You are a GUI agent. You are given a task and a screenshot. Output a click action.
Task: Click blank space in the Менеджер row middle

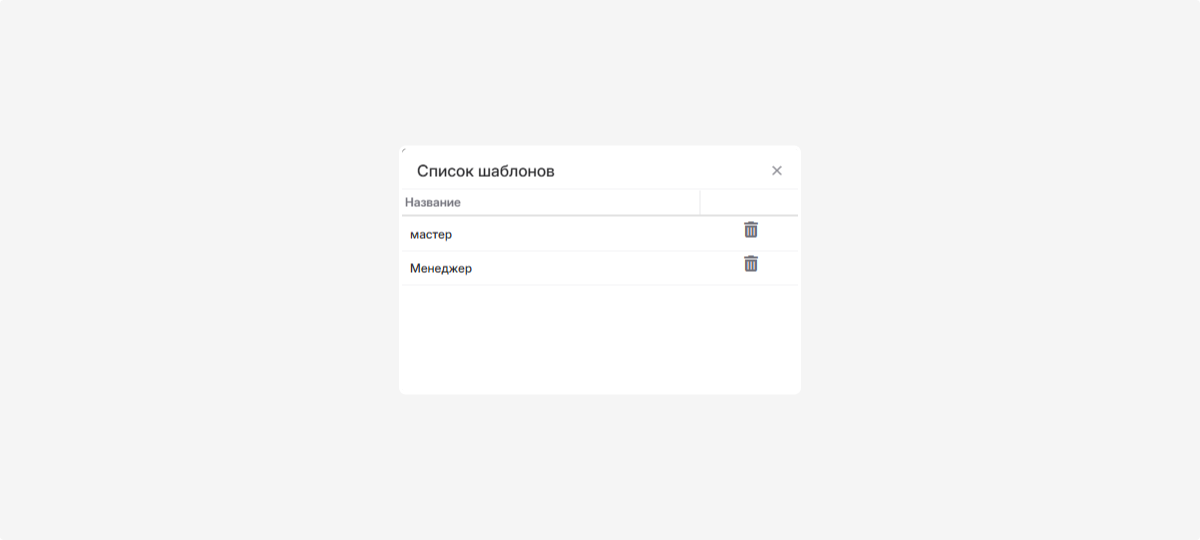point(580,268)
